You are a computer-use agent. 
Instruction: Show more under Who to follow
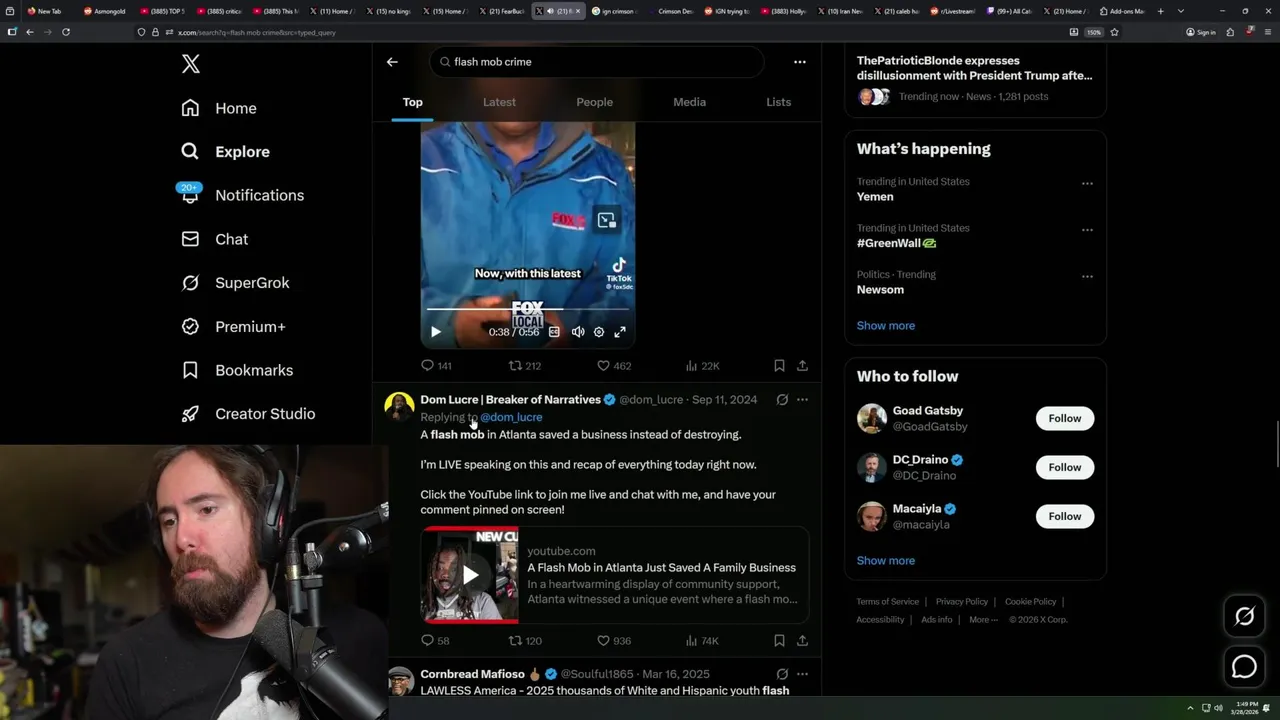[885, 561]
